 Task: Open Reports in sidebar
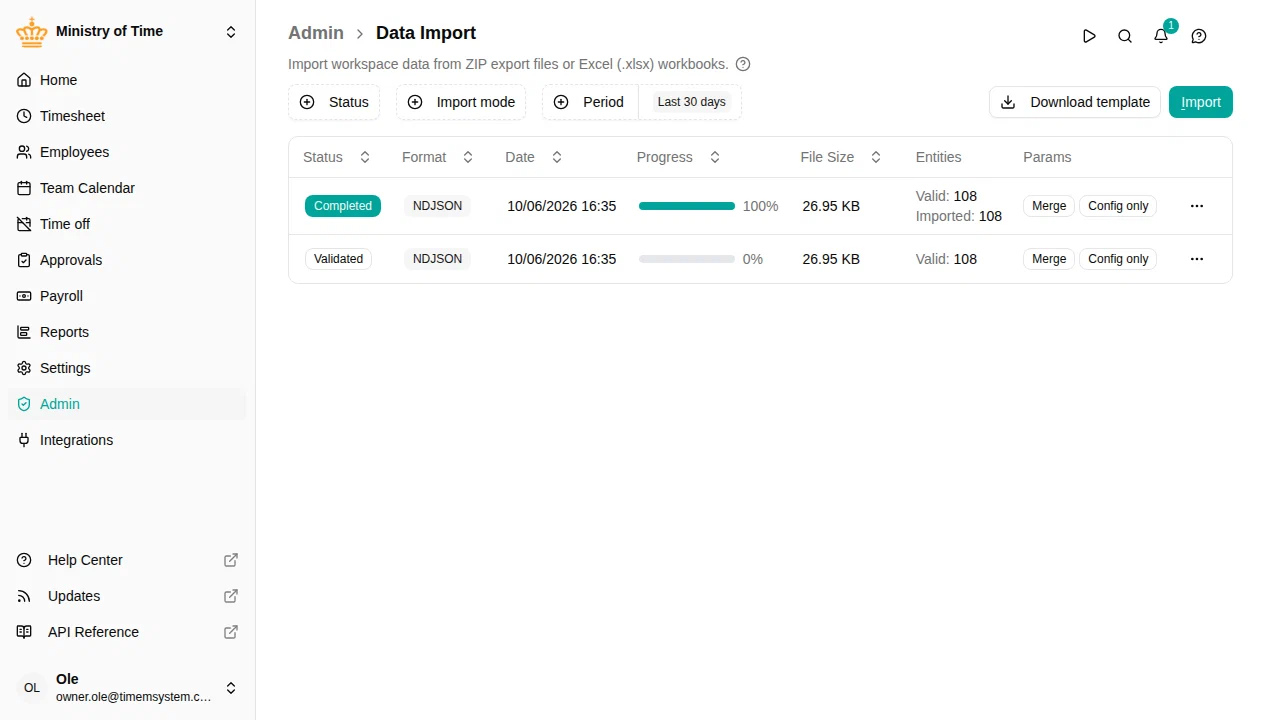pyautogui.click(x=127, y=332)
